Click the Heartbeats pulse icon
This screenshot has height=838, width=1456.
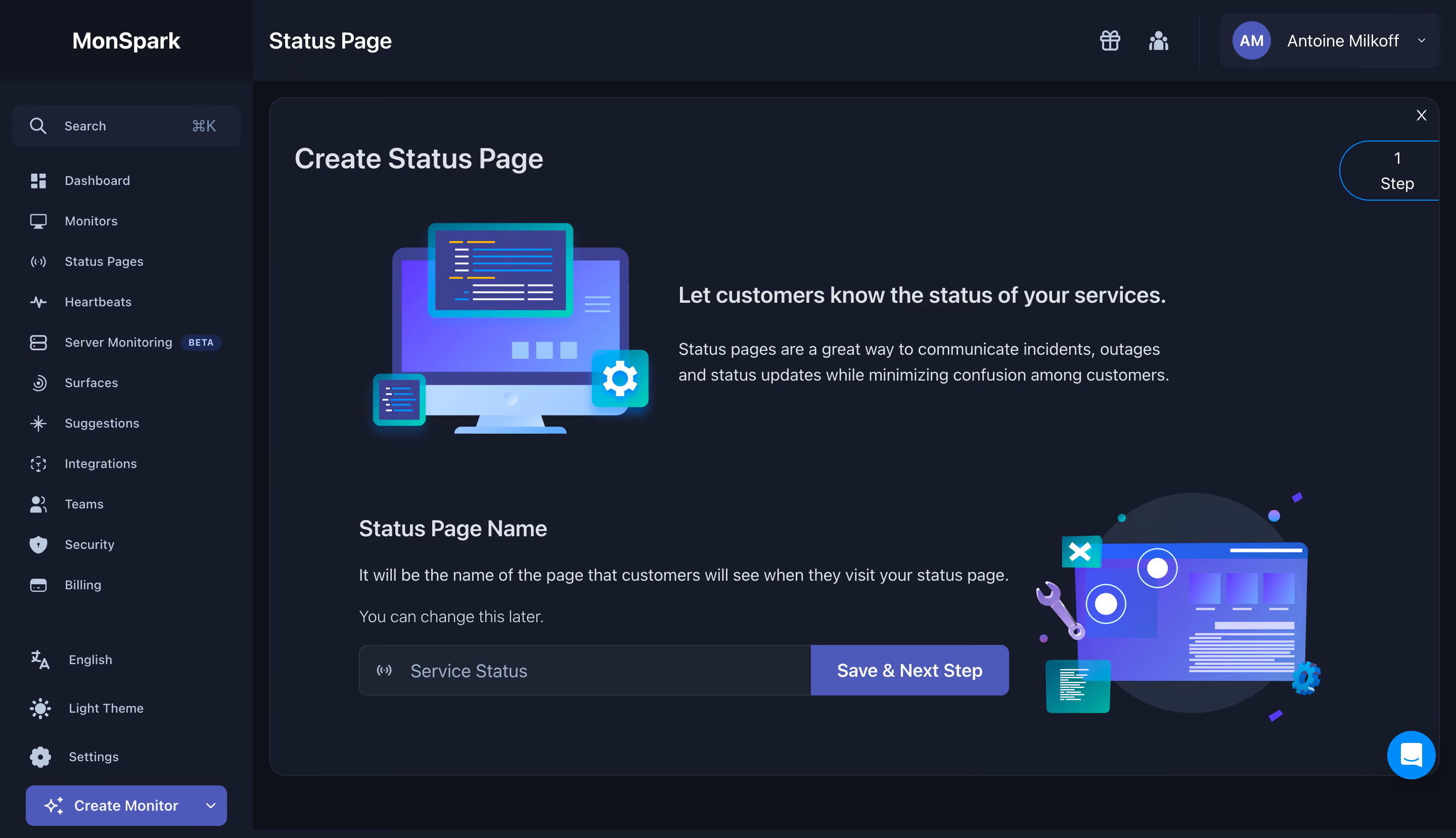[x=38, y=302]
